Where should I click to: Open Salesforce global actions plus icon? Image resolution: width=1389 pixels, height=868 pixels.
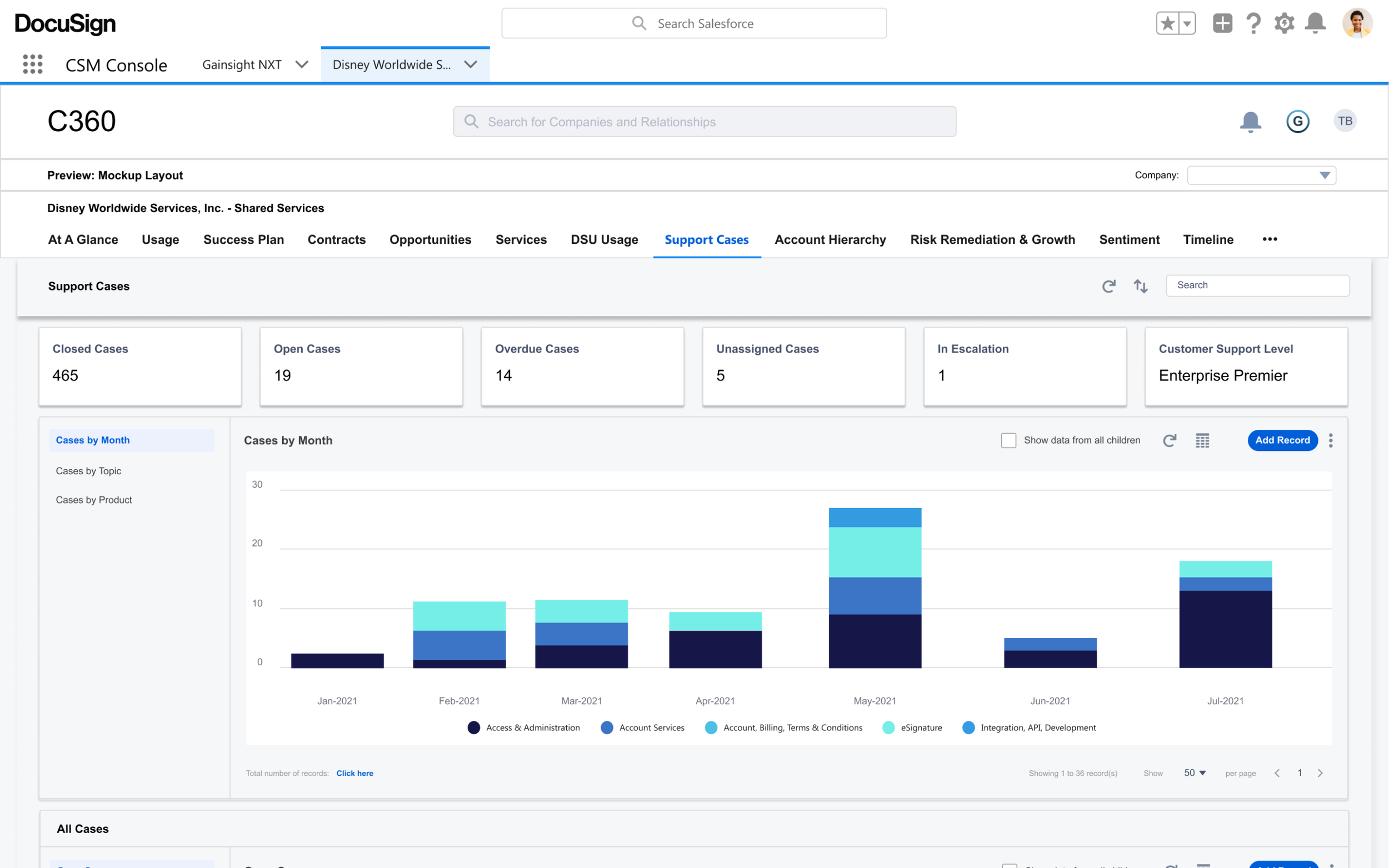click(1222, 23)
